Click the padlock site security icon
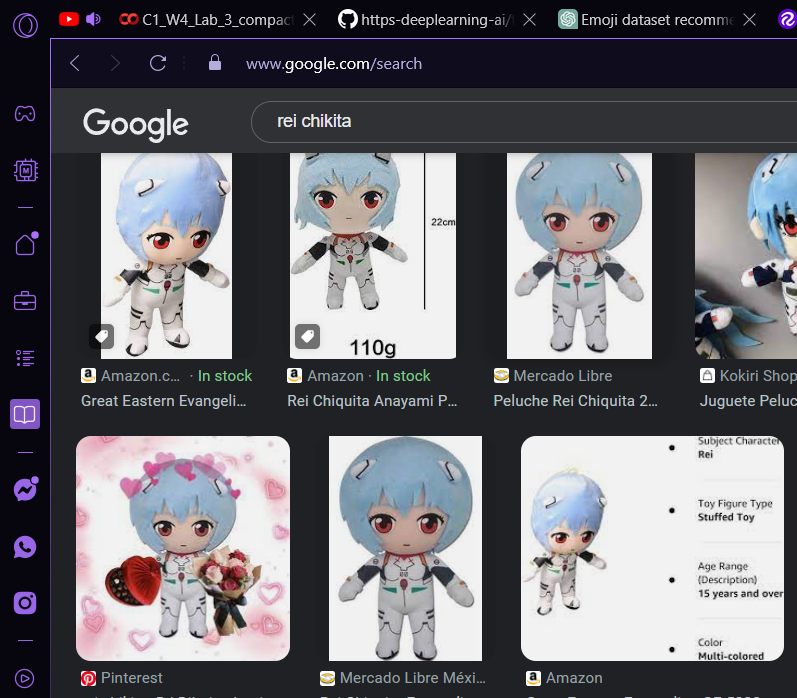 pyautogui.click(x=214, y=63)
